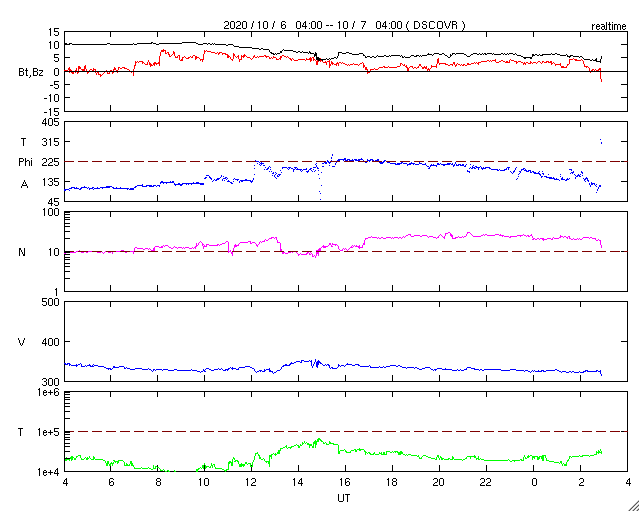Click the date range title mentioning DSCOVR
Image resolution: width=640 pixels, height=512 pixels.
coord(344,25)
